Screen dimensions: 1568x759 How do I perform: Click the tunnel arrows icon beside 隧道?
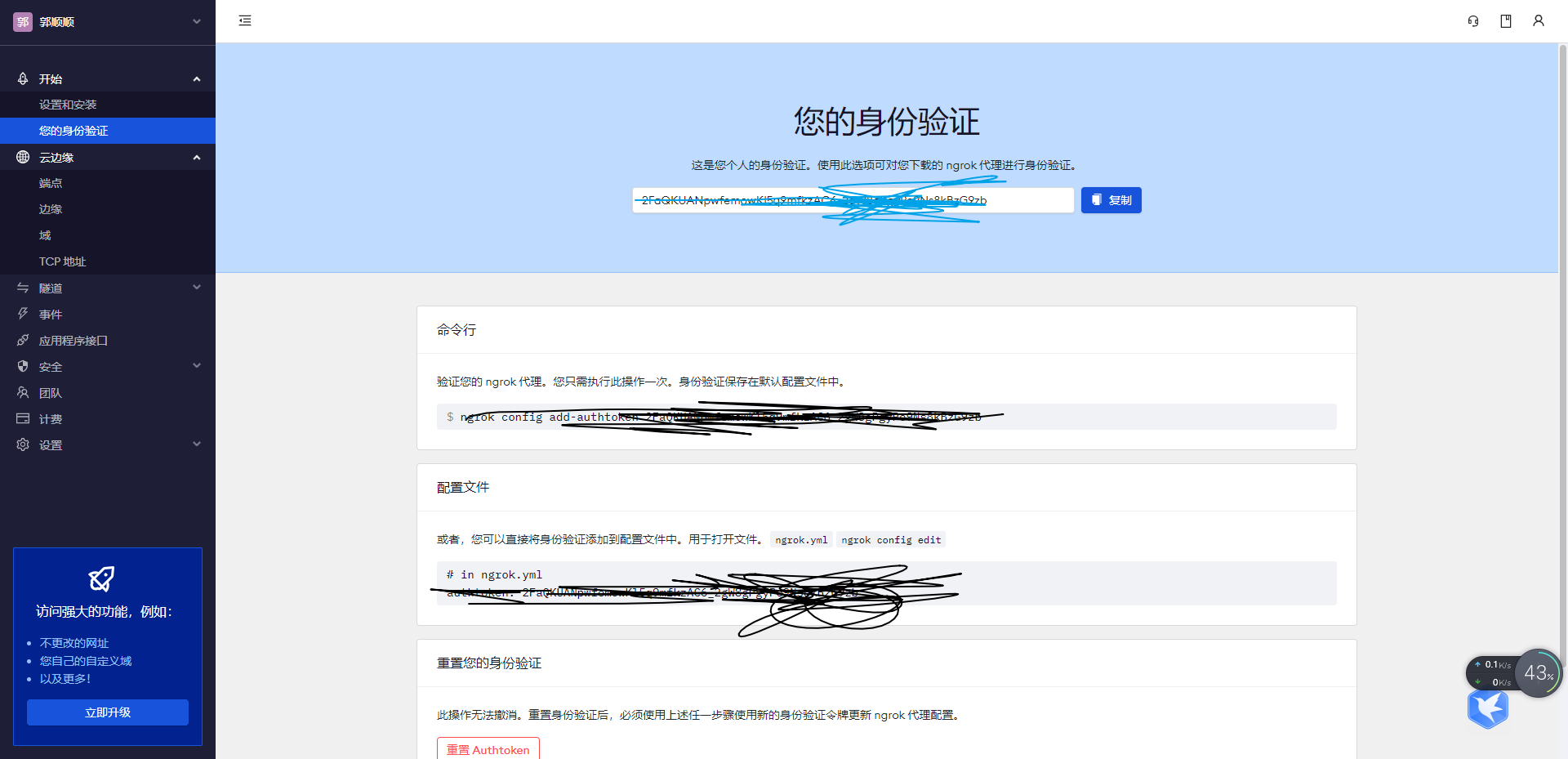click(x=23, y=288)
